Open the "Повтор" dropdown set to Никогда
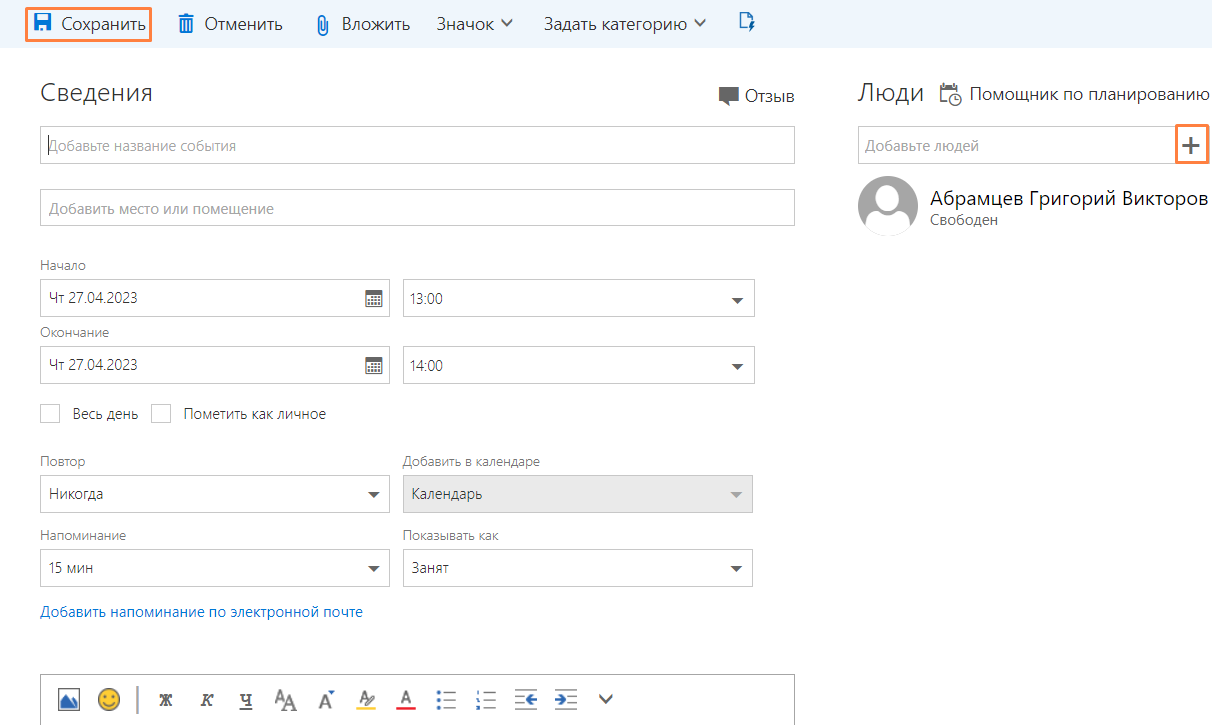 tap(374, 494)
